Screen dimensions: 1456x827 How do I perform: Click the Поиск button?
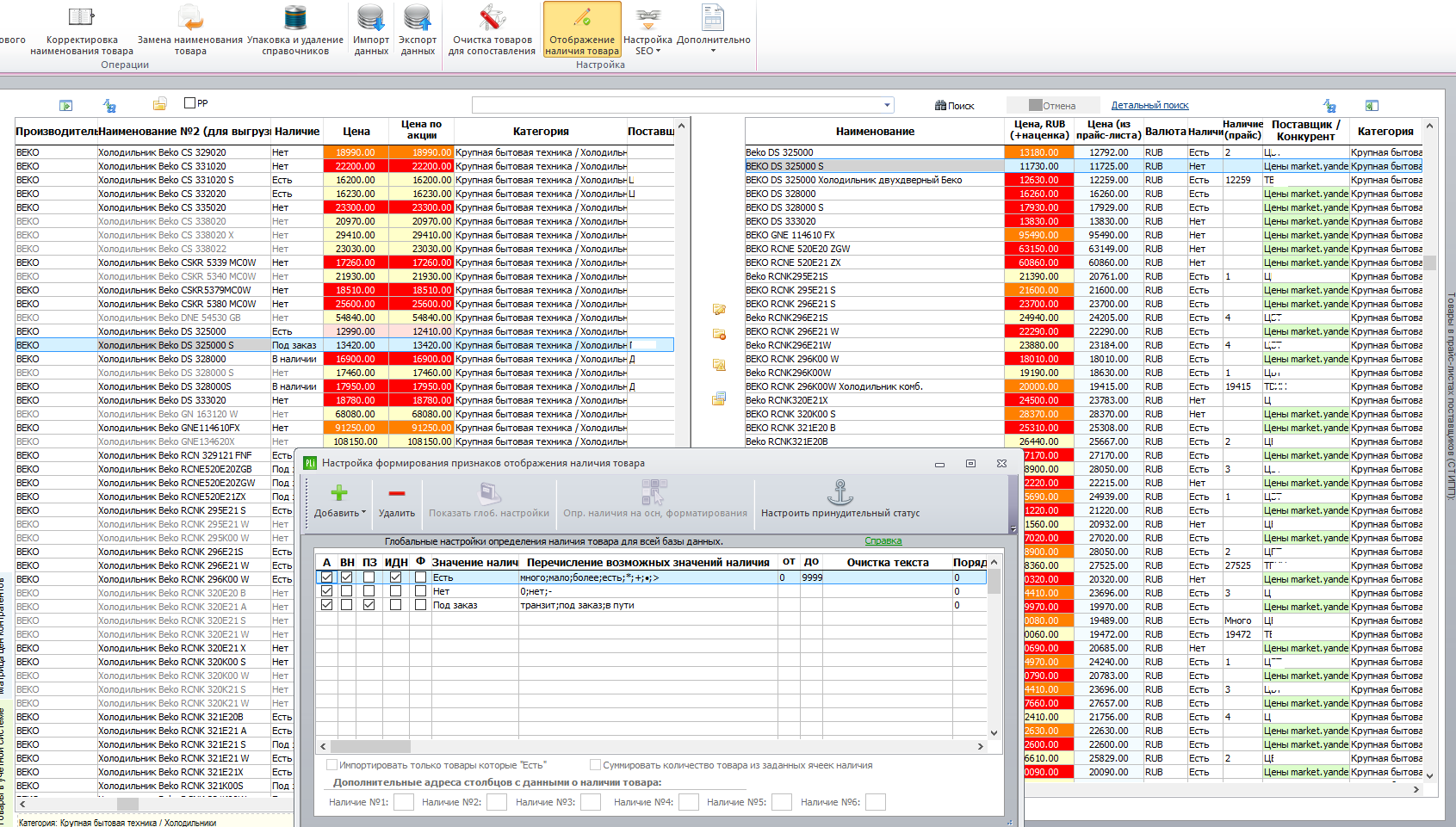click(954, 106)
